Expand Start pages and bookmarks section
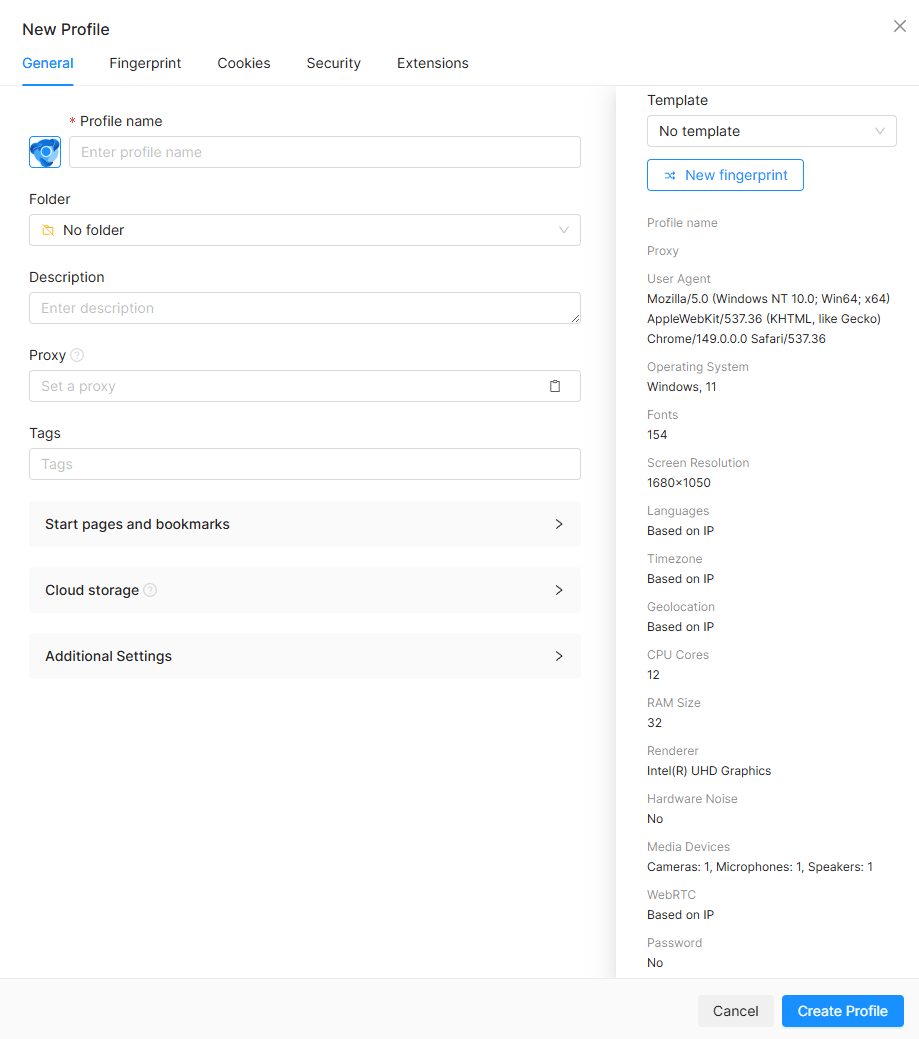 click(305, 524)
